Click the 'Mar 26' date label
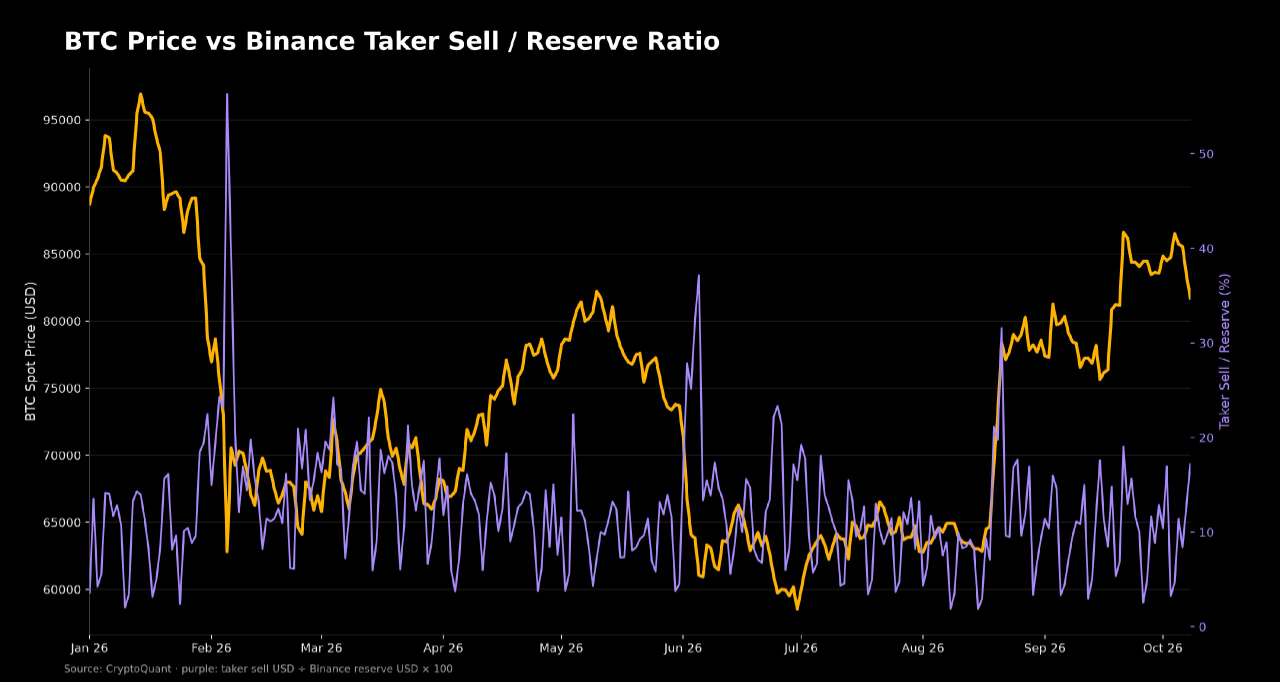Image resolution: width=1280 pixels, height=682 pixels. (x=321, y=648)
